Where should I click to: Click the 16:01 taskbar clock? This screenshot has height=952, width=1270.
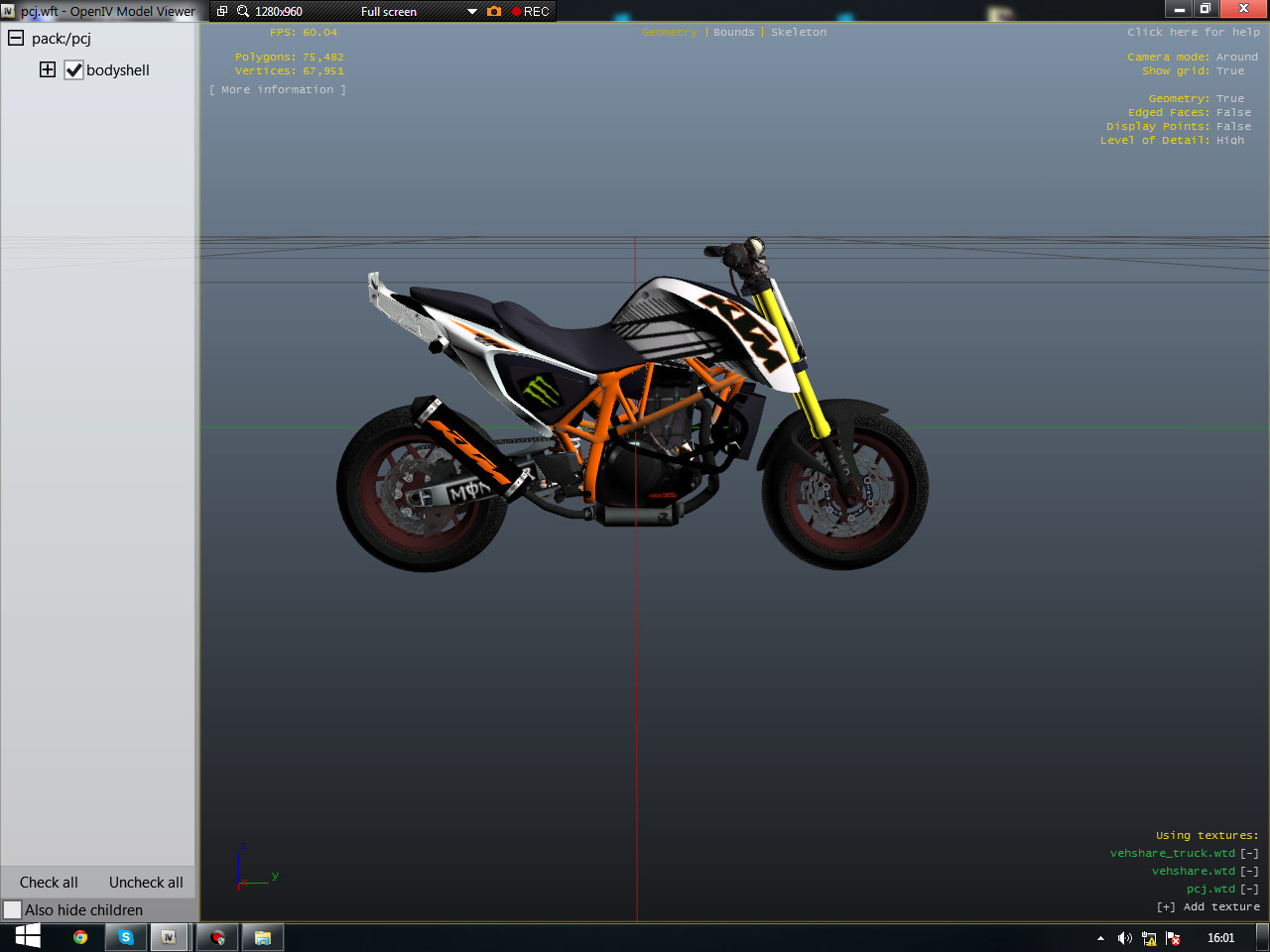1221,938
